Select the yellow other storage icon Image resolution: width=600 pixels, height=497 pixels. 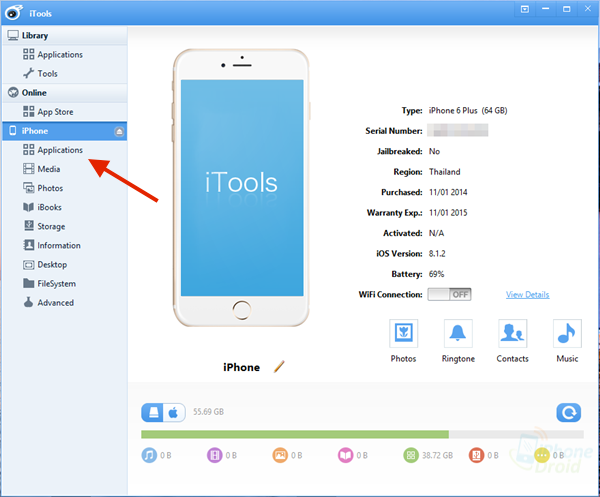542,455
